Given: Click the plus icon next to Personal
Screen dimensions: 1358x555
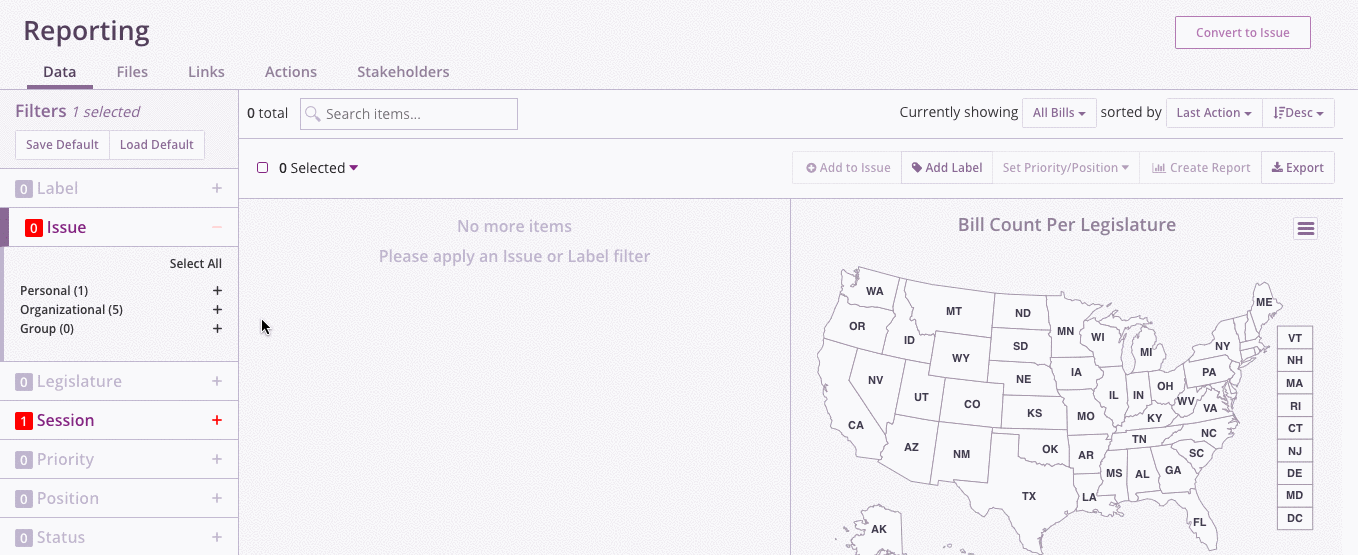Looking at the screenshot, I should pos(217,291).
